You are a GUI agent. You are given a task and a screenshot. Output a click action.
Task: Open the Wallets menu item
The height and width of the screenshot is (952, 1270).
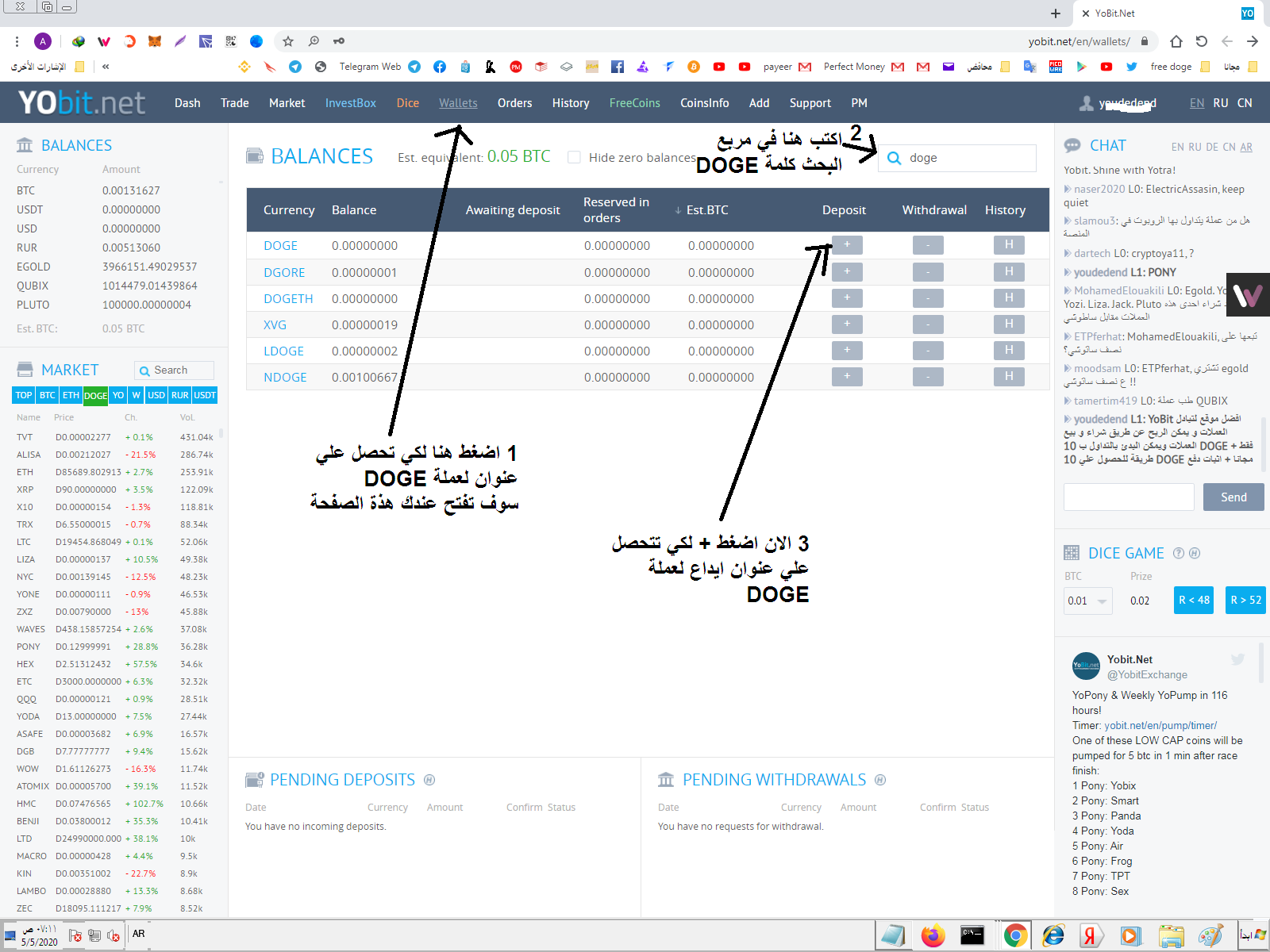(458, 103)
